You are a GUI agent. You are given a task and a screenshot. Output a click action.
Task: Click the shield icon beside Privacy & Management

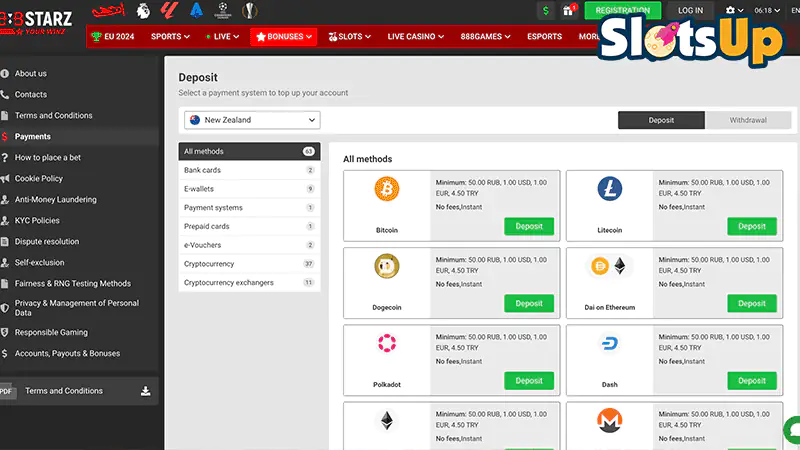click(x=5, y=308)
